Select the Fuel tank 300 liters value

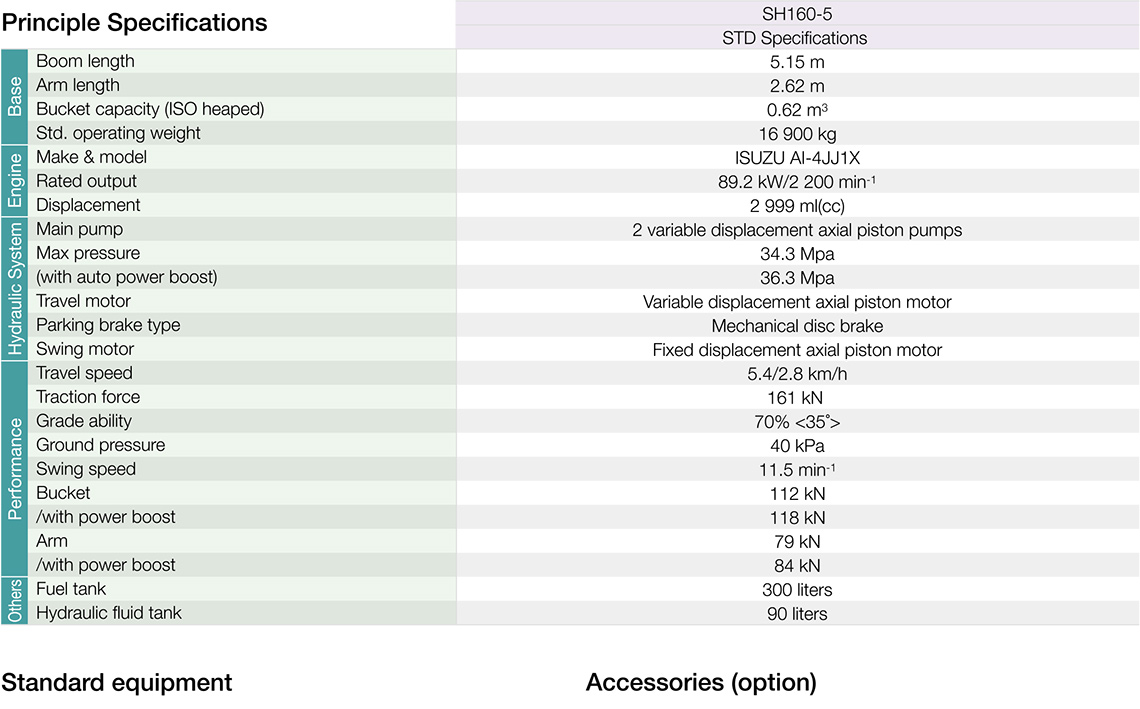point(797,589)
